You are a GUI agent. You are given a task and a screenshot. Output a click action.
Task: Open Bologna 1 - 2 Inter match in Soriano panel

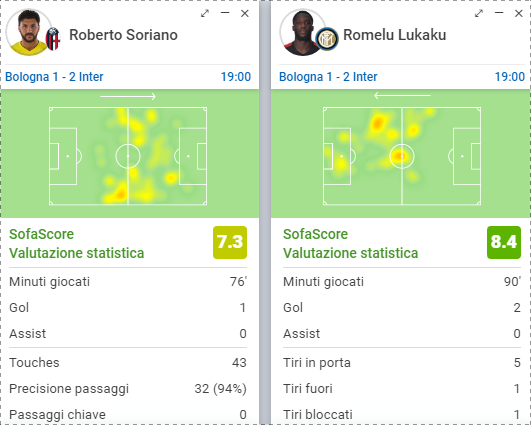pos(54,77)
